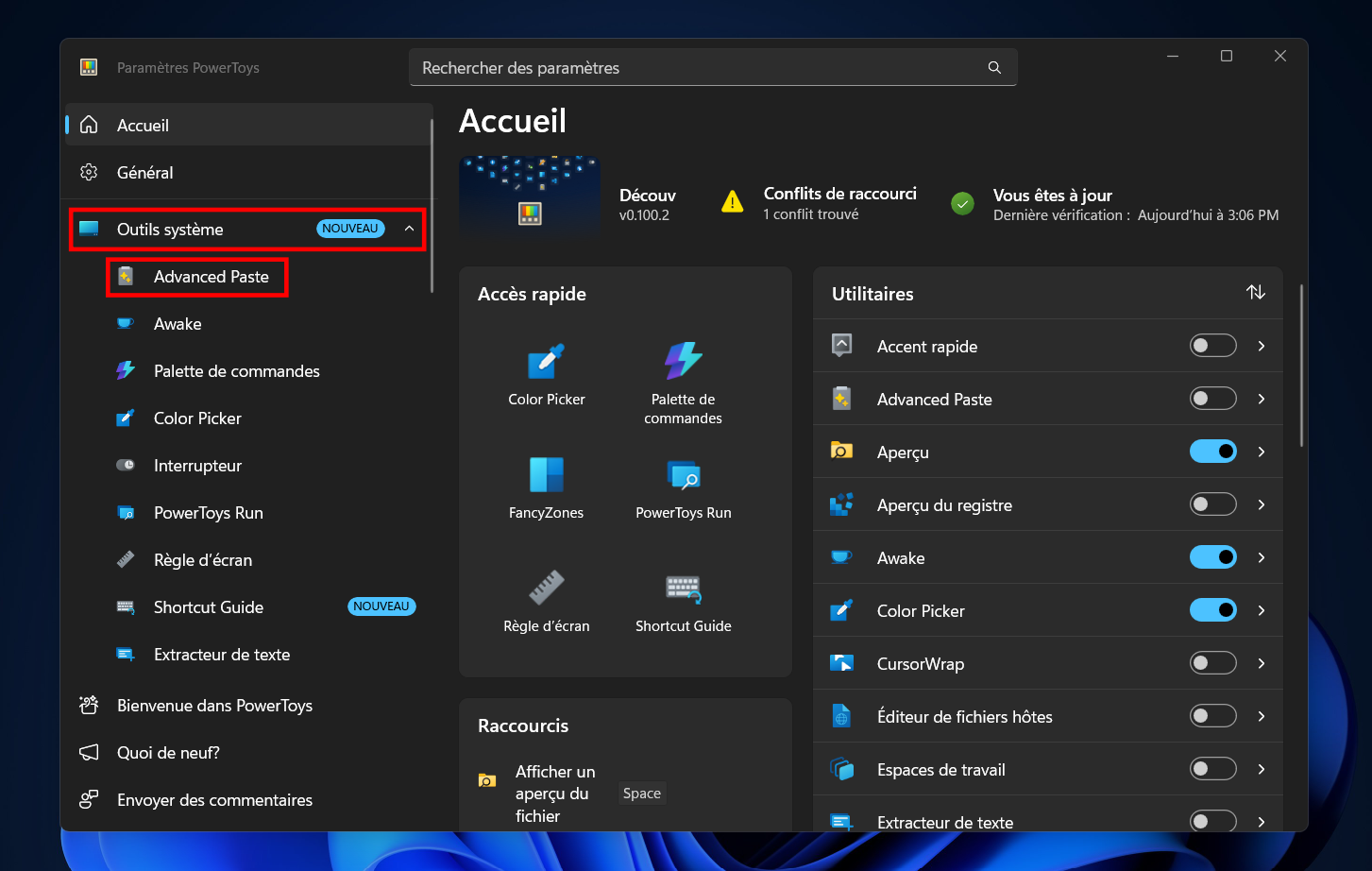Collapse the Outils système group

pyautogui.click(x=409, y=229)
